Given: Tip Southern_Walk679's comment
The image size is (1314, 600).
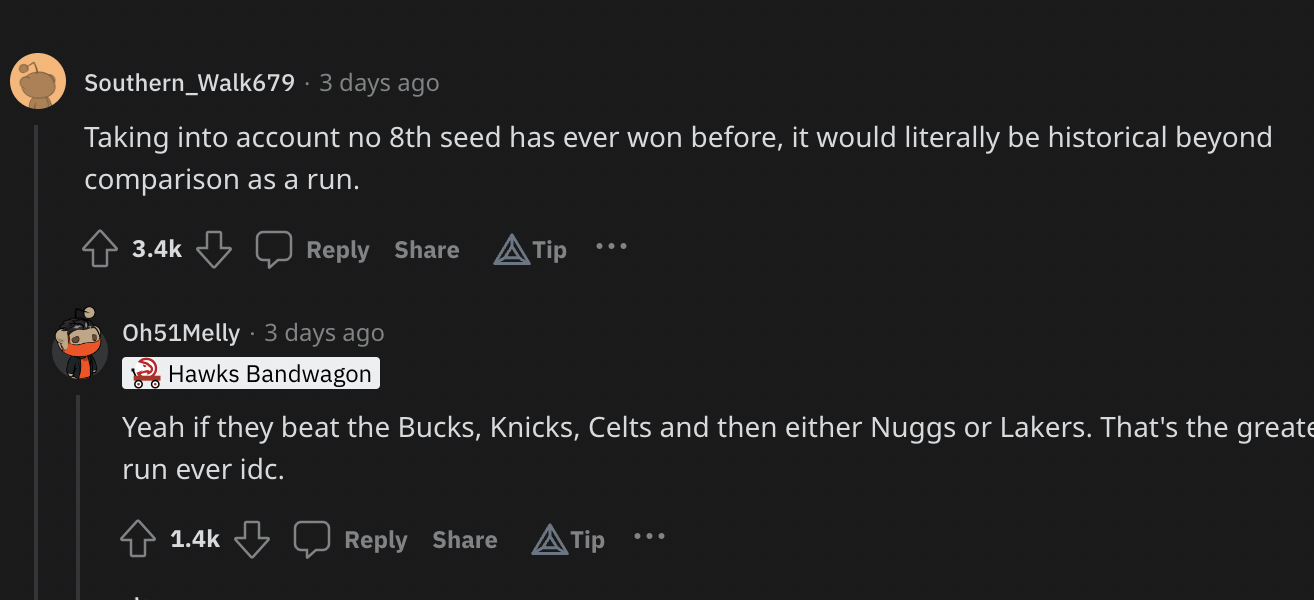Looking at the screenshot, I should [x=531, y=249].
